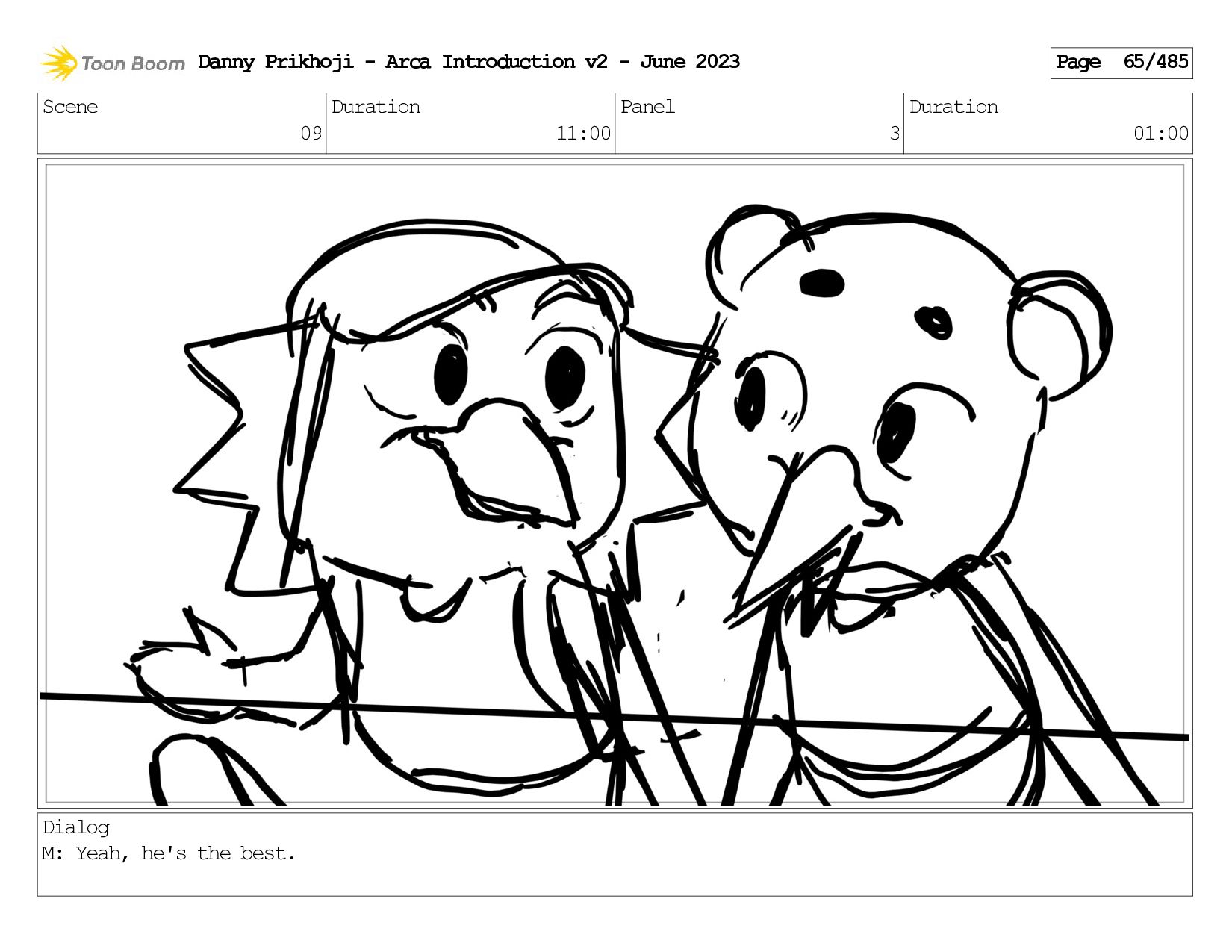Select scene number '09'
This screenshot has width=1232, height=952.
click(311, 134)
